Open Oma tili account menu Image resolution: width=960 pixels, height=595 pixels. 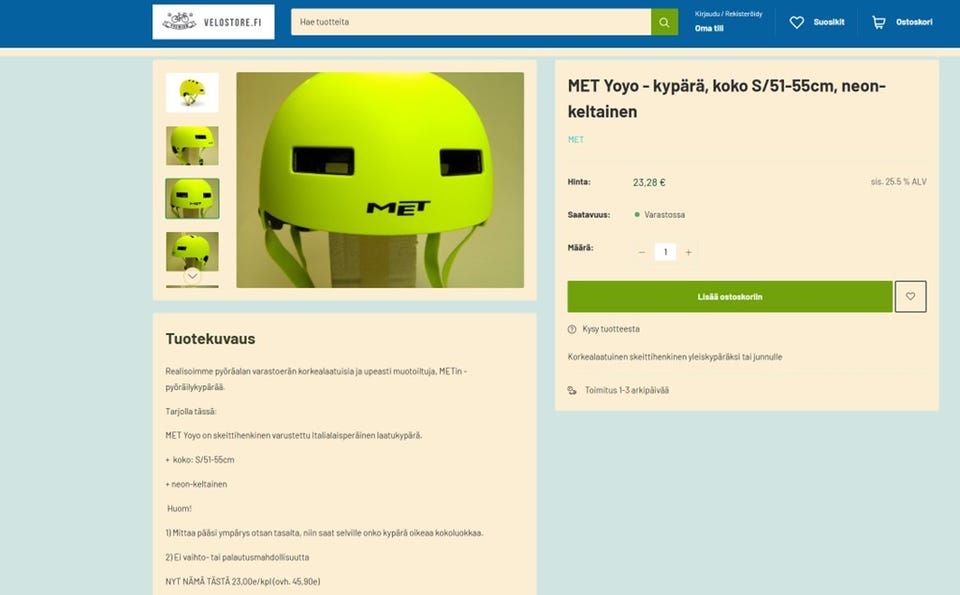709,28
